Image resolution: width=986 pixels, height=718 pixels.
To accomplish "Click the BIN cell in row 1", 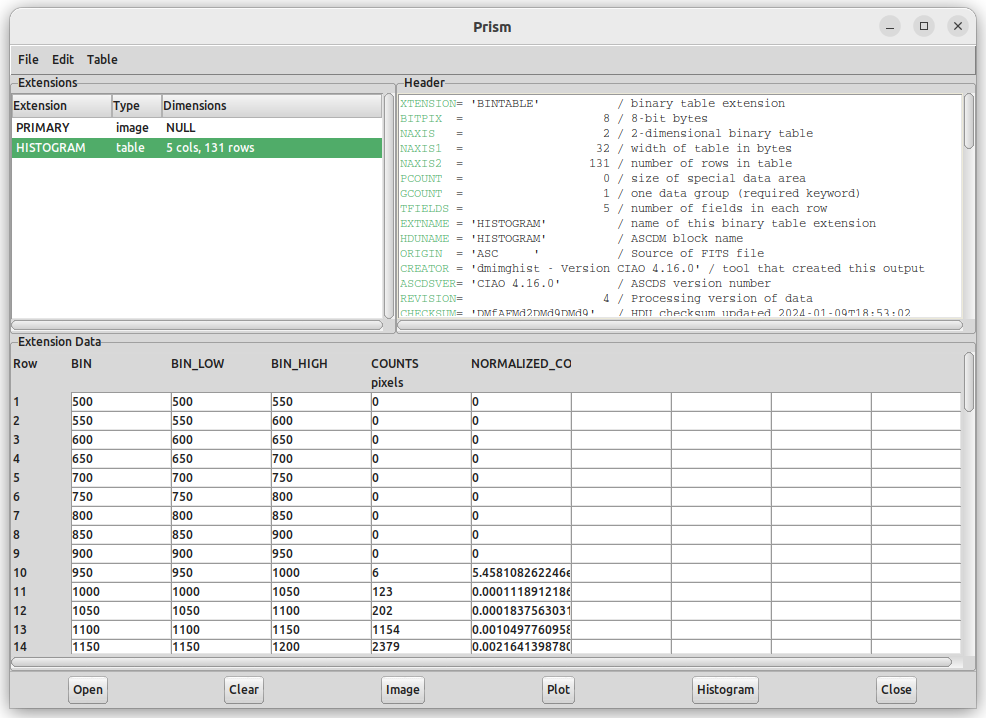I will 120,402.
